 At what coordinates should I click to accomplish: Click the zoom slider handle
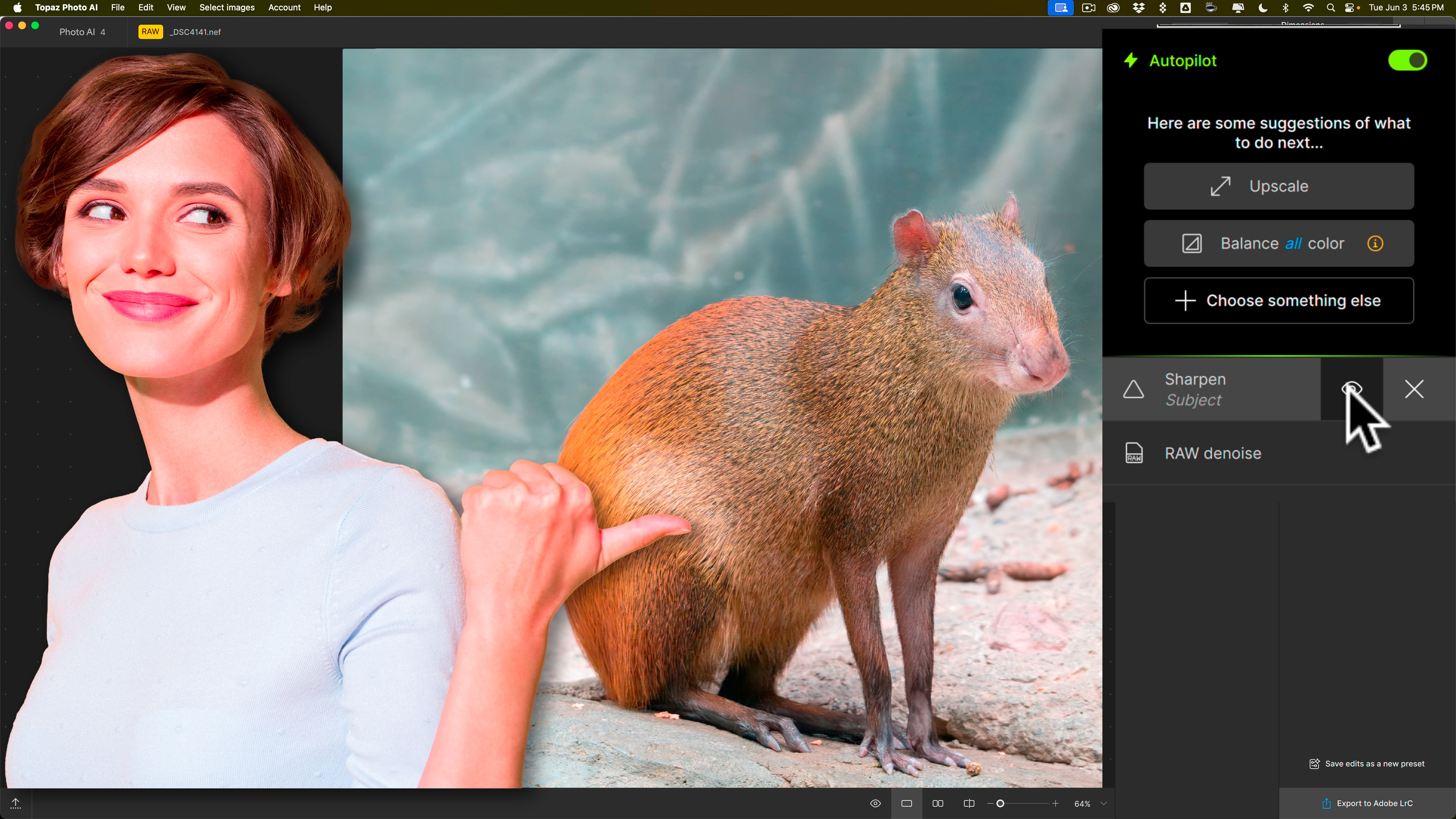pyautogui.click(x=1000, y=803)
